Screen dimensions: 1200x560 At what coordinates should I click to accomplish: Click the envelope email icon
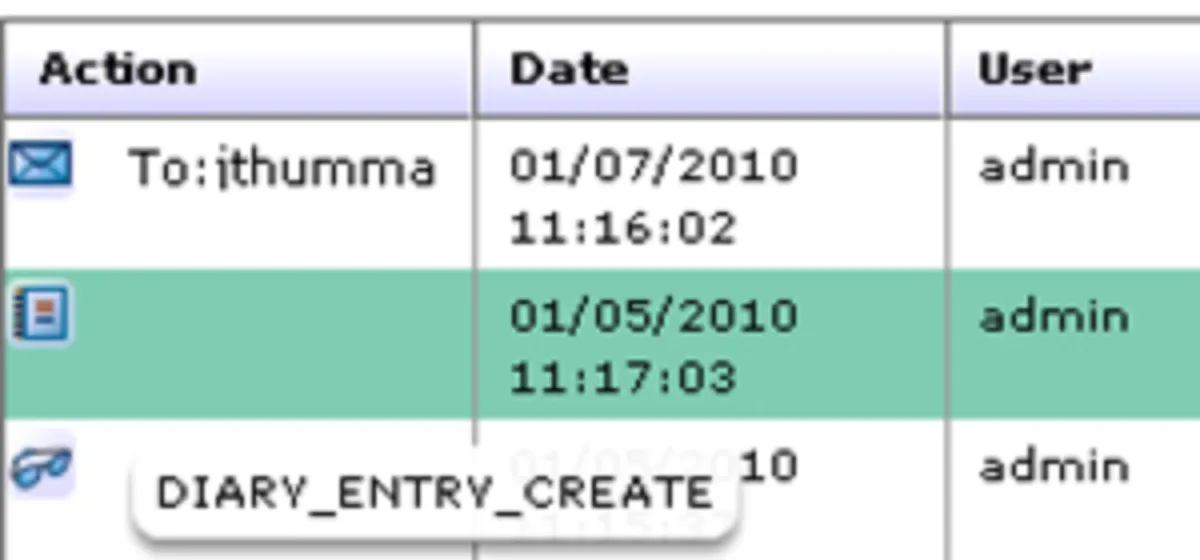click(40, 165)
